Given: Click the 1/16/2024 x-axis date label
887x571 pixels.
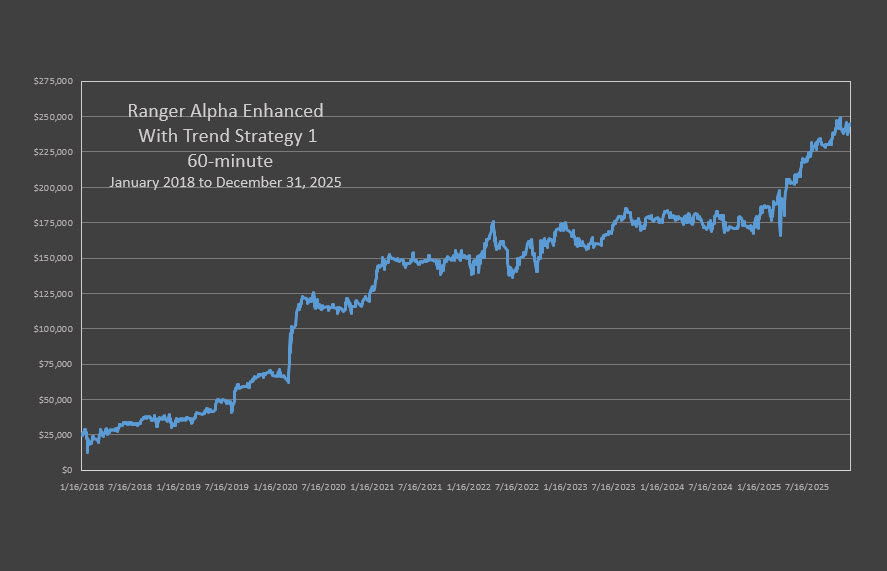Looking at the screenshot, I should click(661, 487).
